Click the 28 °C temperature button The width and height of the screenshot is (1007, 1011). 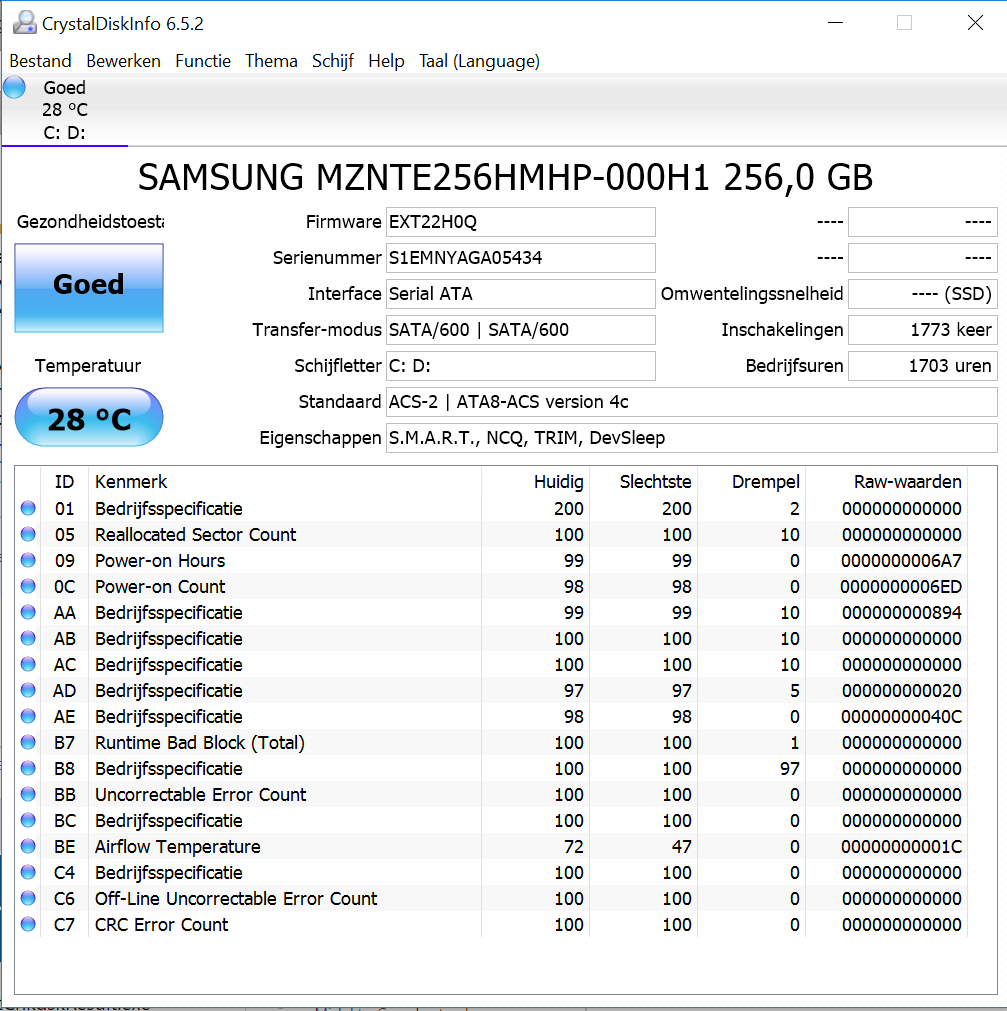[89, 417]
